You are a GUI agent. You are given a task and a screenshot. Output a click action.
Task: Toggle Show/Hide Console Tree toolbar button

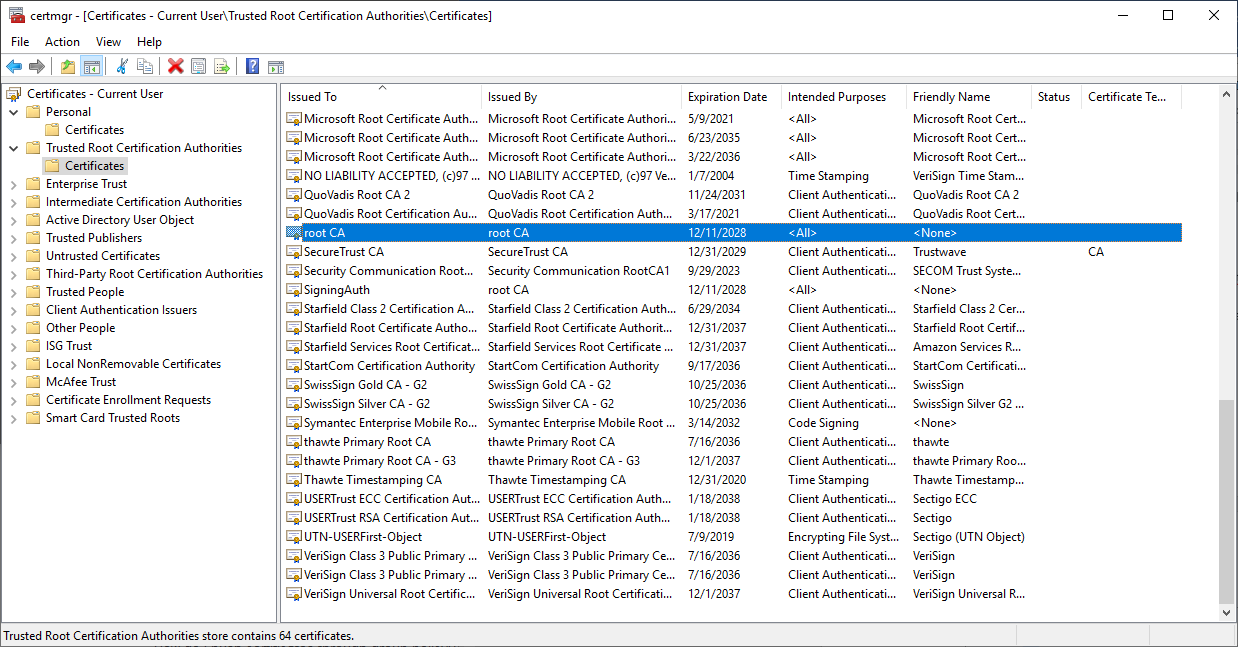[91, 67]
